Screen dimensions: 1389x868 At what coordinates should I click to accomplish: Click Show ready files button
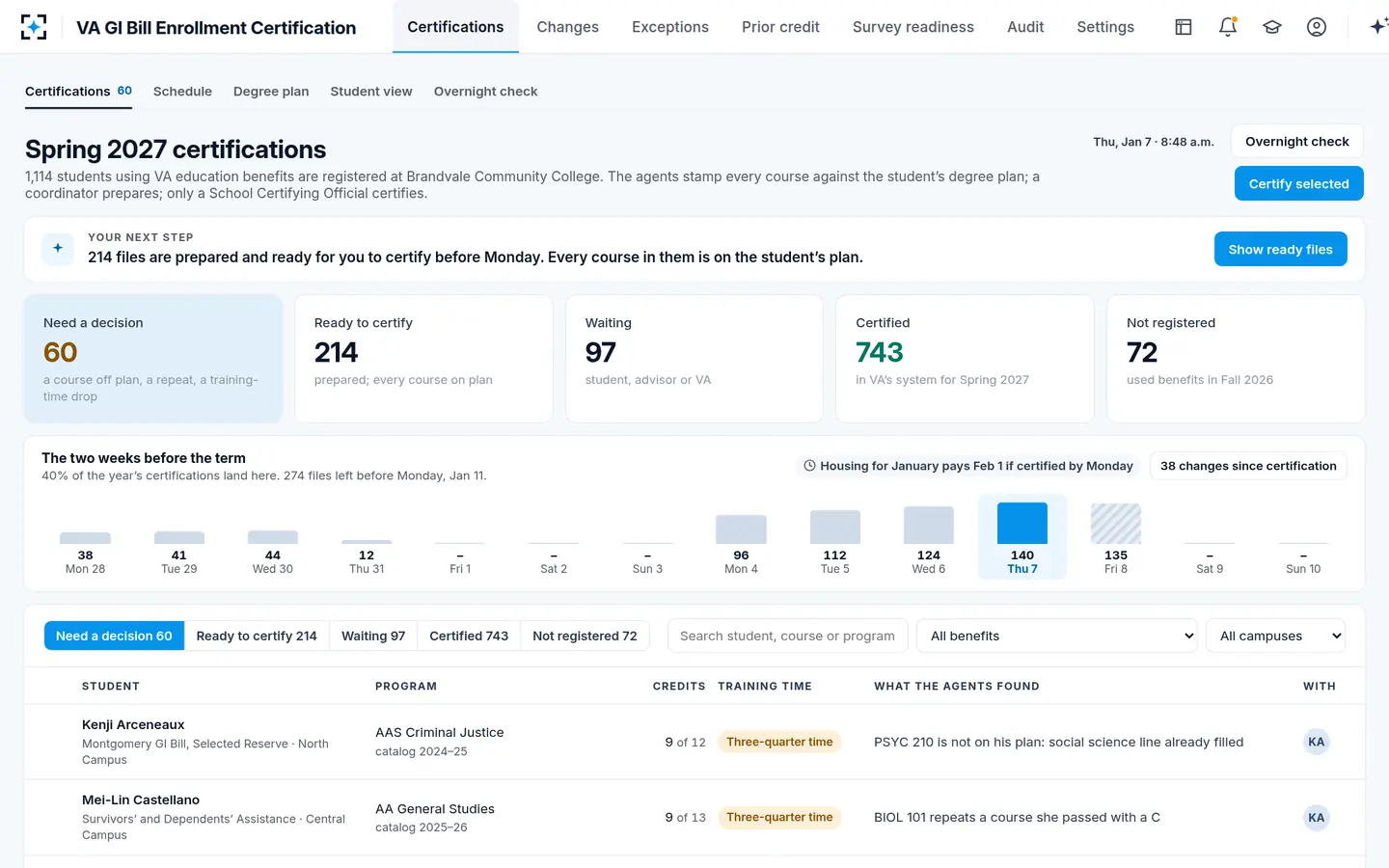pos(1280,249)
